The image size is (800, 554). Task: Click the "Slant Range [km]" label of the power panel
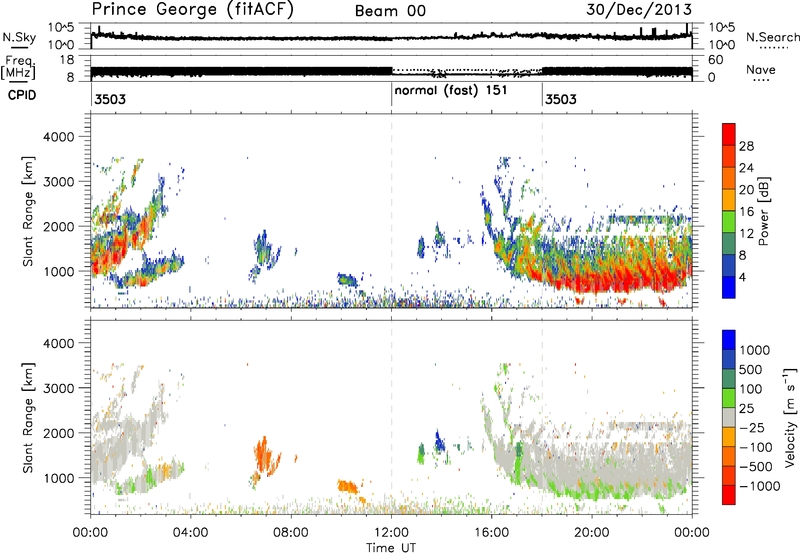coord(28,212)
